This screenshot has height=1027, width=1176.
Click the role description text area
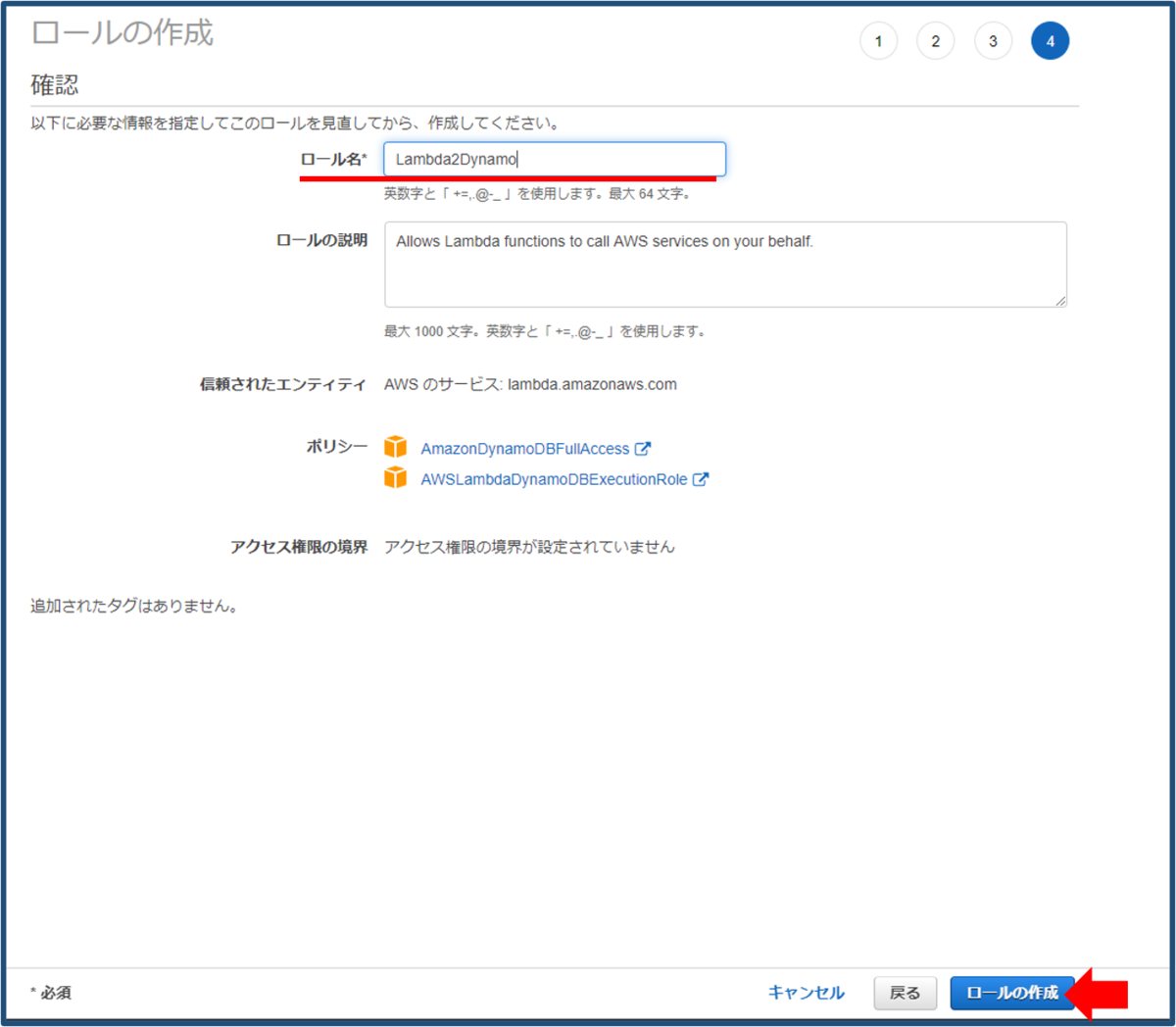coord(725,265)
